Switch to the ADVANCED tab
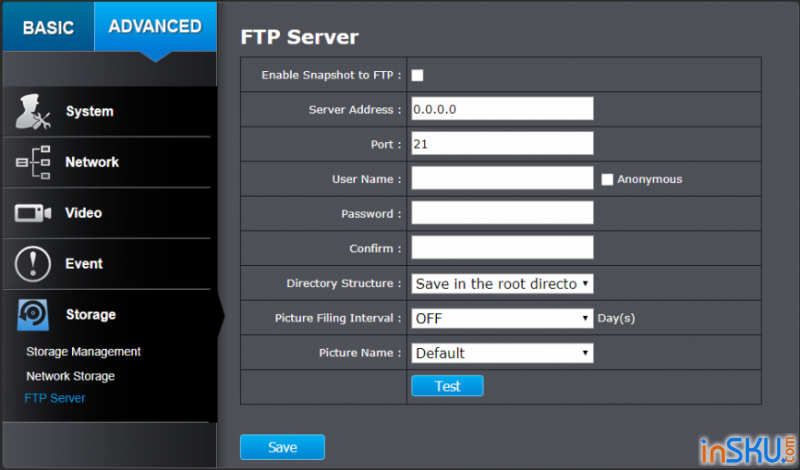800x470 pixels. 155,27
